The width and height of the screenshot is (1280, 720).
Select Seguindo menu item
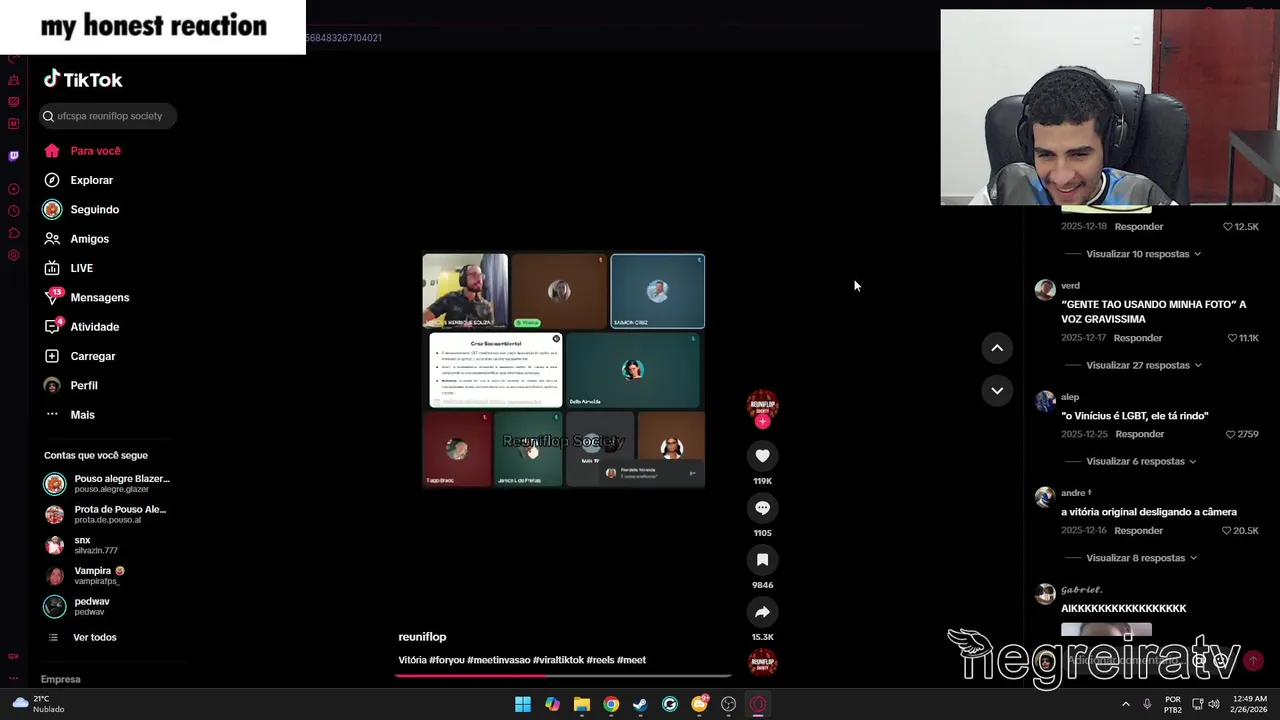pyautogui.click(x=95, y=210)
